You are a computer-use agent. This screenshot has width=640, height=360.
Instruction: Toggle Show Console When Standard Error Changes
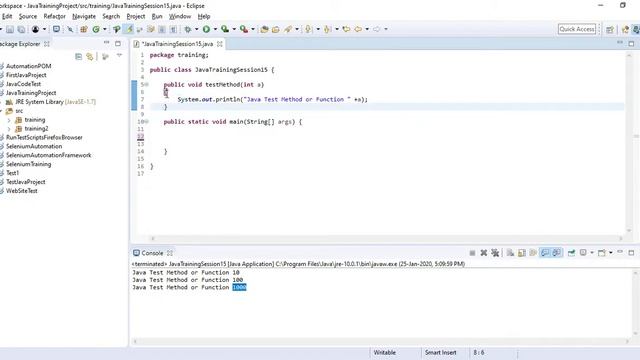(556, 253)
